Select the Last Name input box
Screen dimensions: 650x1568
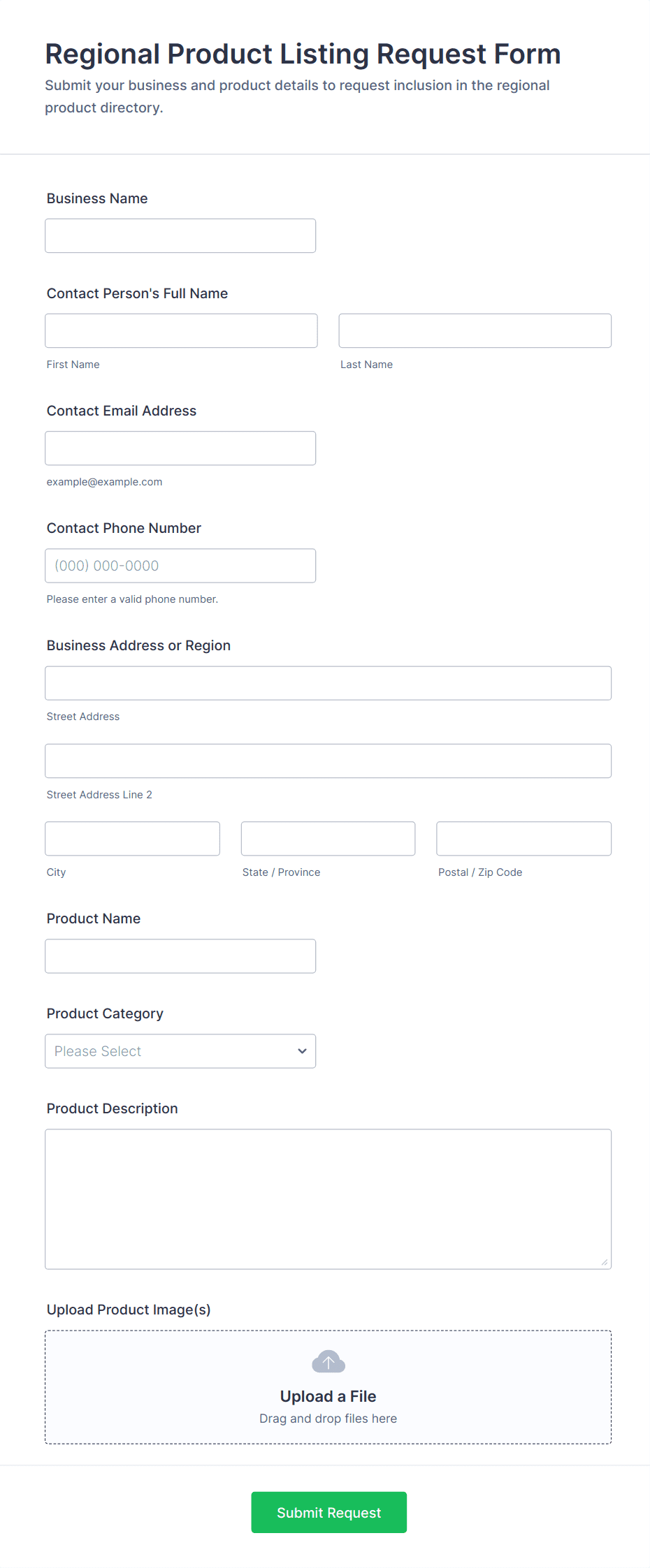(475, 331)
